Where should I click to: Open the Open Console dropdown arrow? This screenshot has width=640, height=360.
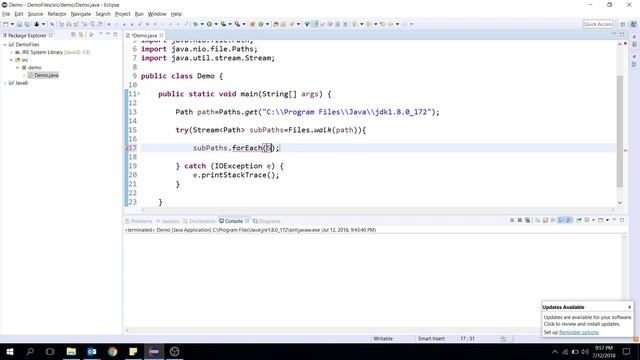click(x=607, y=220)
